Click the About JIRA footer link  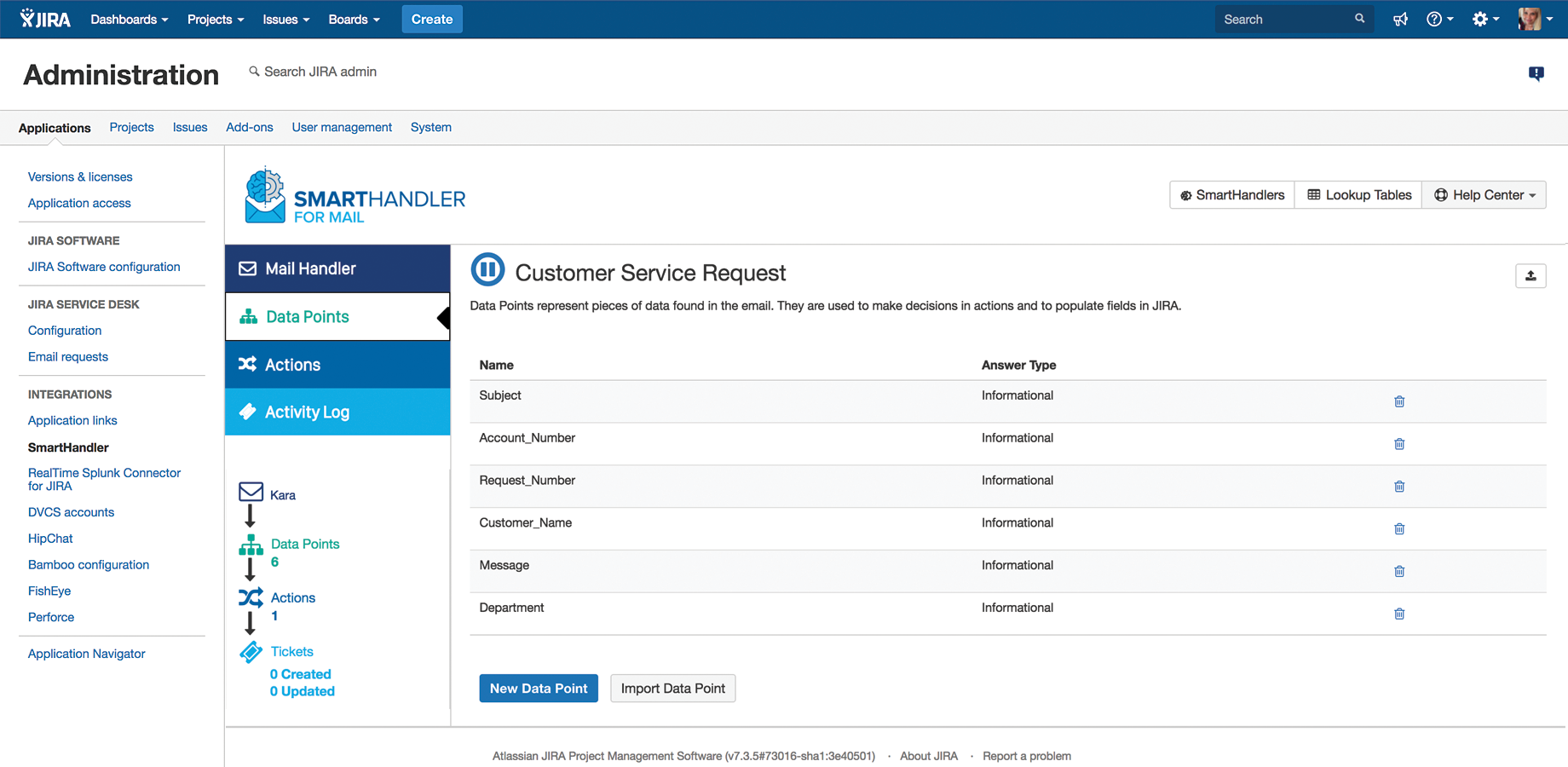(929, 756)
